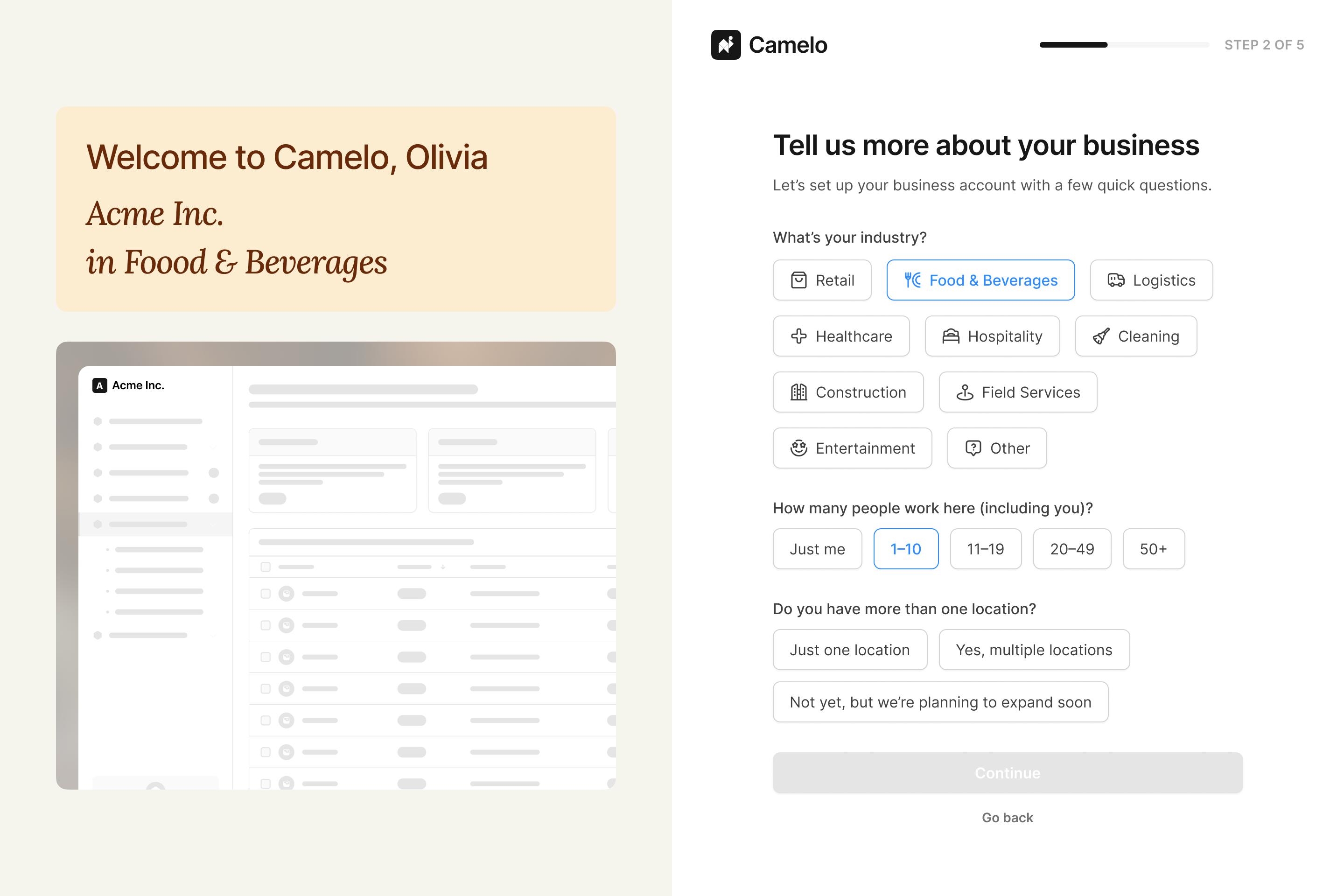Click the onboarding step progress bar
This screenshot has width=1344, height=896.
coord(1124,45)
